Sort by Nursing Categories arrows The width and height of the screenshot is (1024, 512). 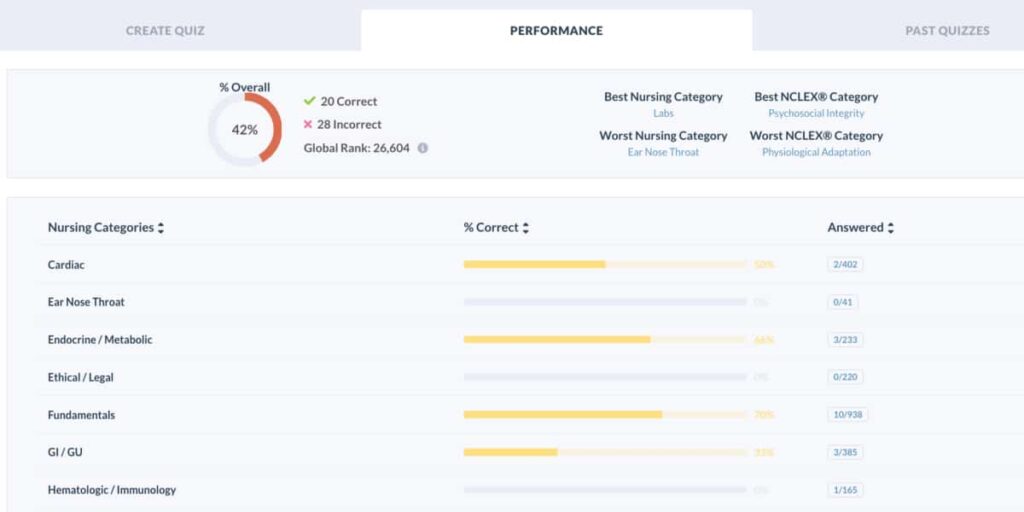[x=161, y=228]
